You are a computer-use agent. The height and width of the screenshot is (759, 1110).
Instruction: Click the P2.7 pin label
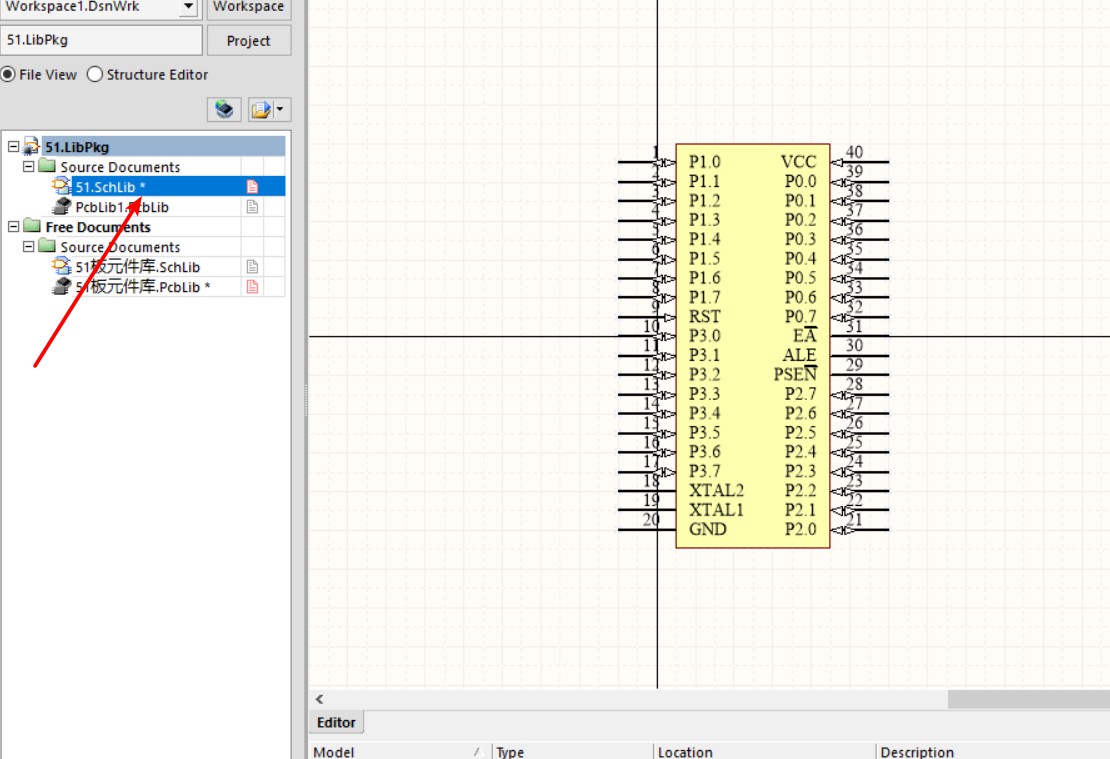click(801, 394)
